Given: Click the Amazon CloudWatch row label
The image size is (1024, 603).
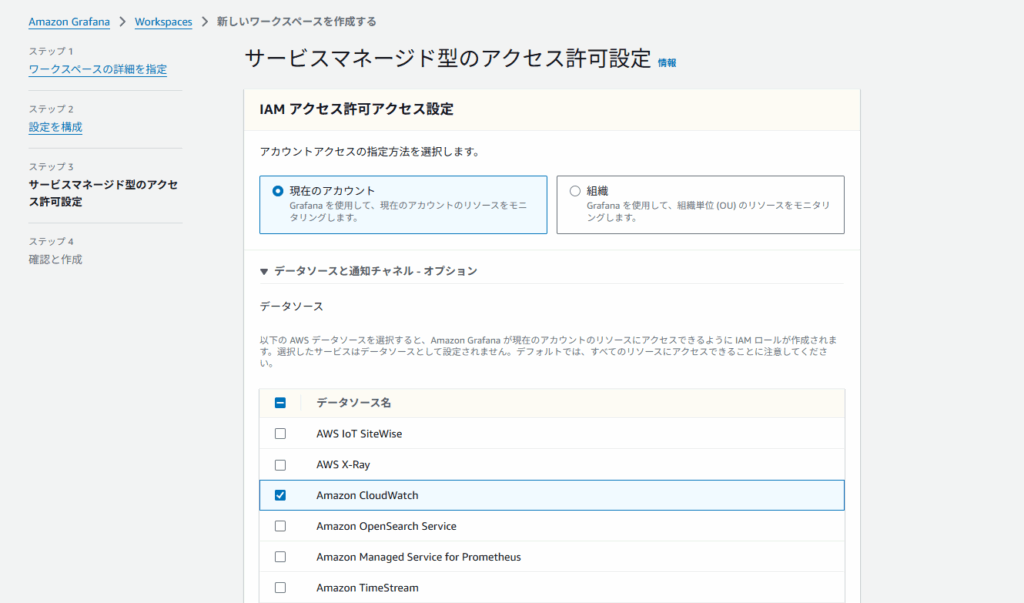Looking at the screenshot, I should (x=367, y=495).
